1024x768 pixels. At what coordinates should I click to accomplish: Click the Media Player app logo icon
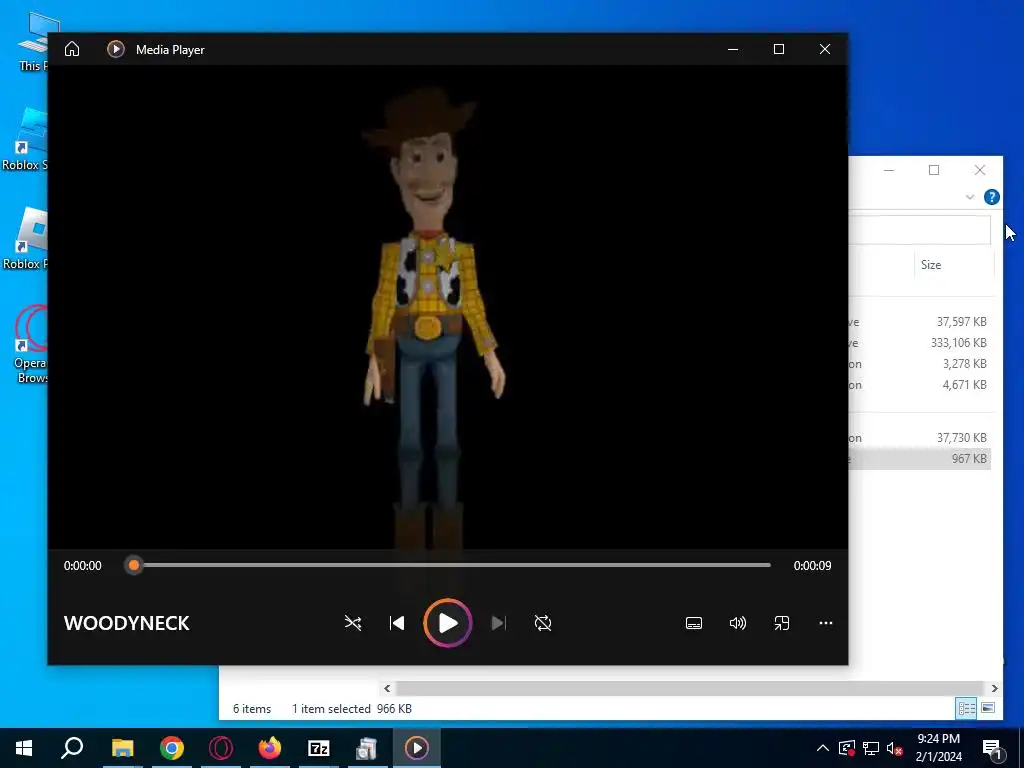click(116, 49)
